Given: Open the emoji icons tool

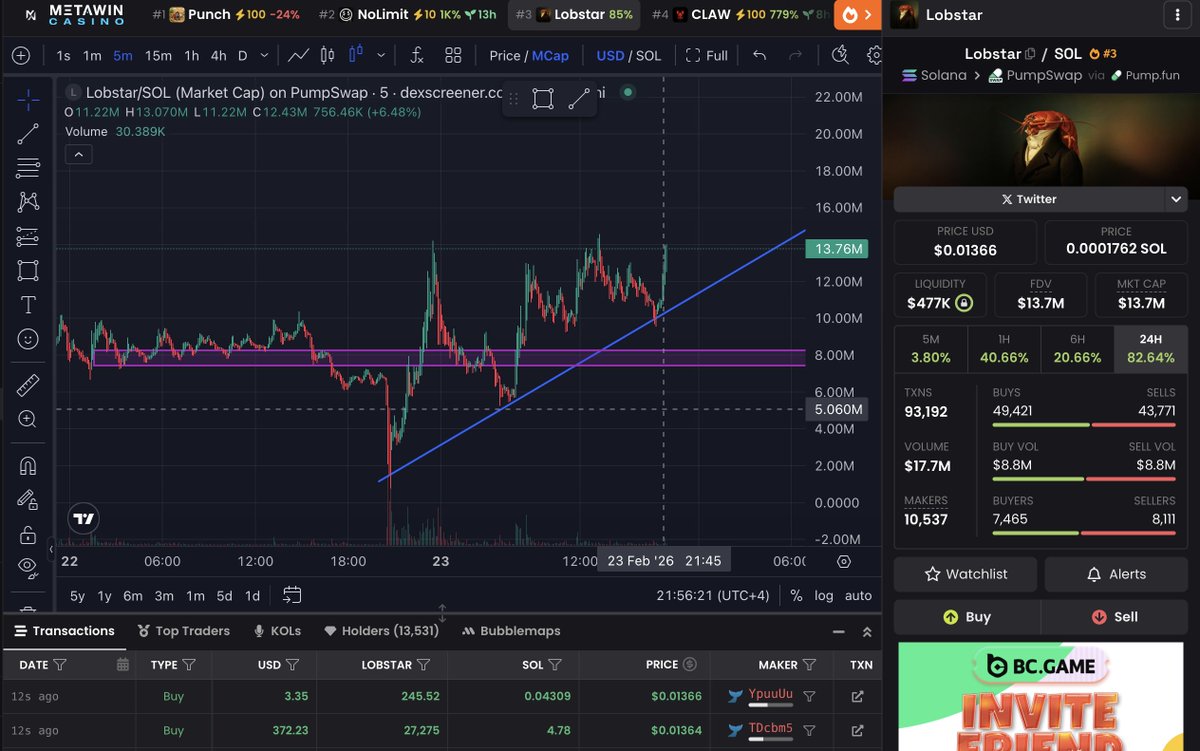Looking at the screenshot, I should point(28,339).
